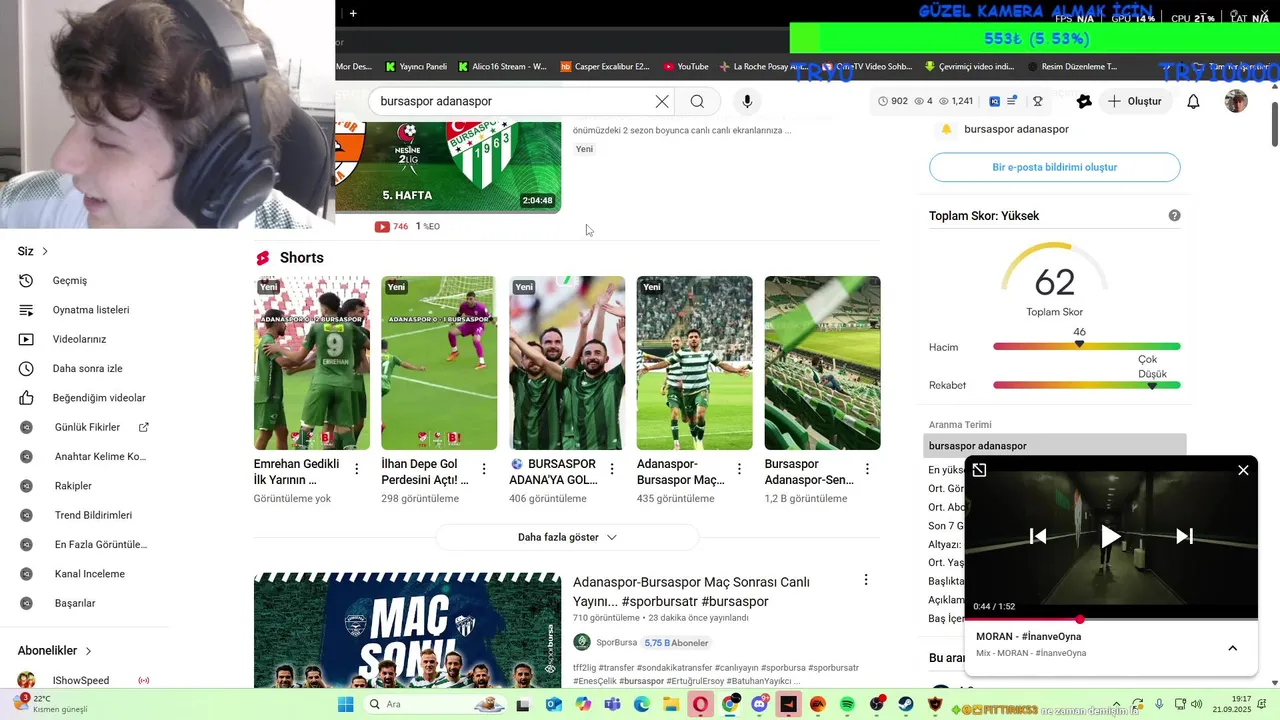This screenshot has width=1280, height=720.
Task: Open the black star-shaped extension icon
Action: coord(1084,101)
